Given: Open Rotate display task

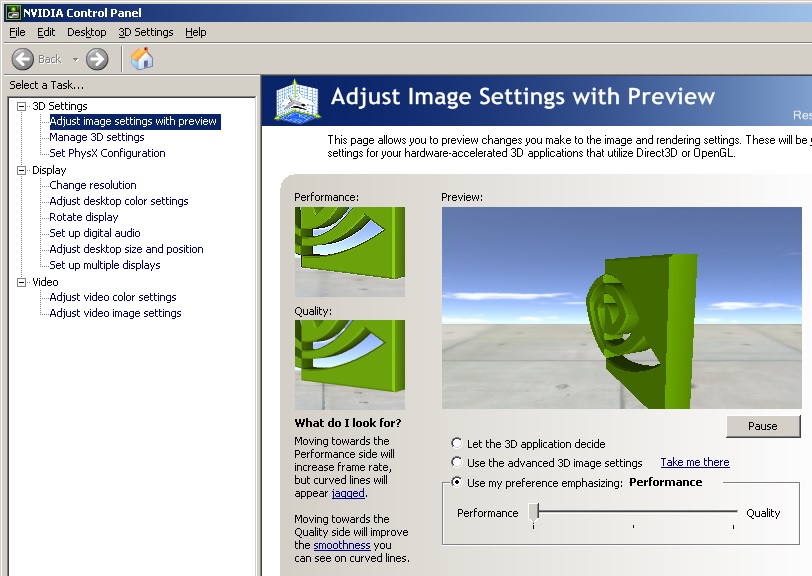Looking at the screenshot, I should pyautogui.click(x=83, y=218).
